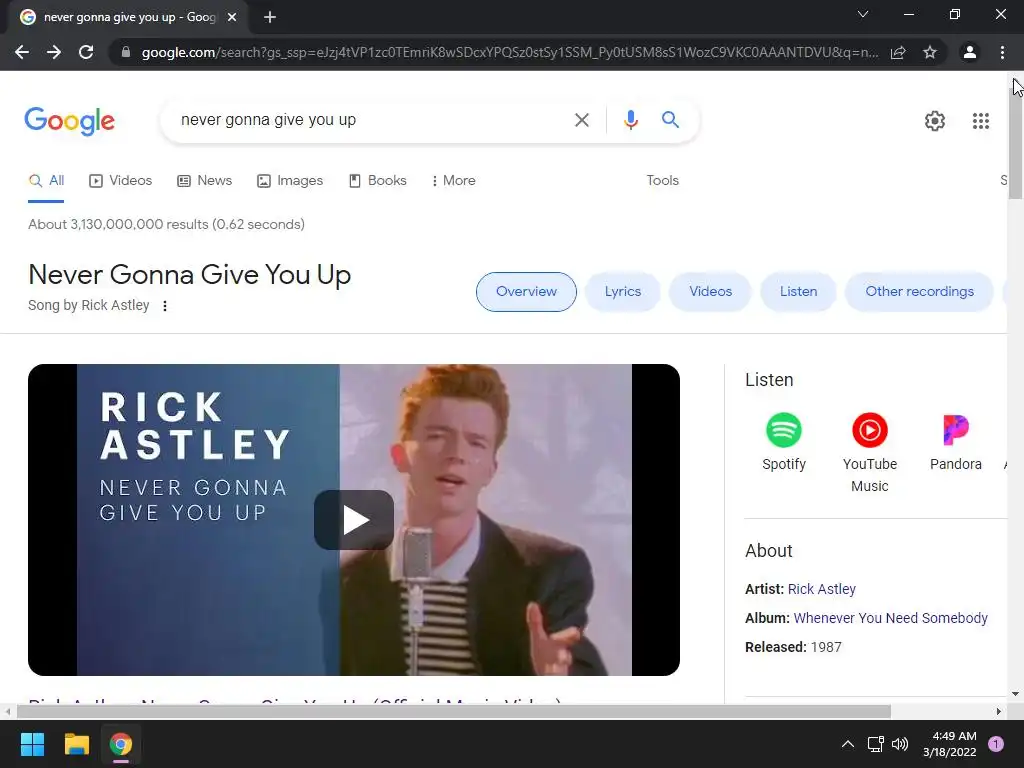1024x768 pixels.
Task: View site security padlock info
Action: pos(126,52)
